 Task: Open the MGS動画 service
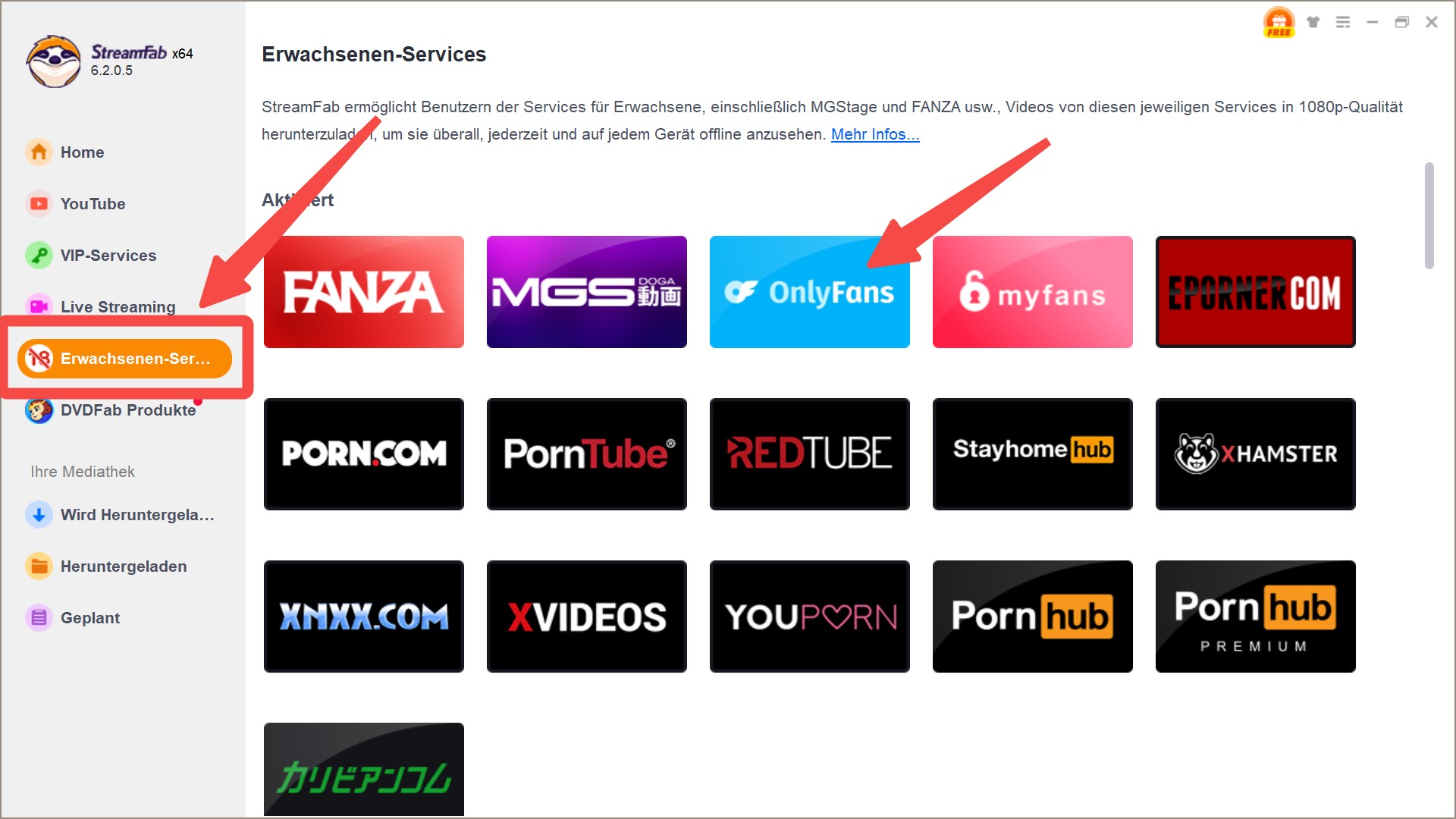tap(588, 290)
